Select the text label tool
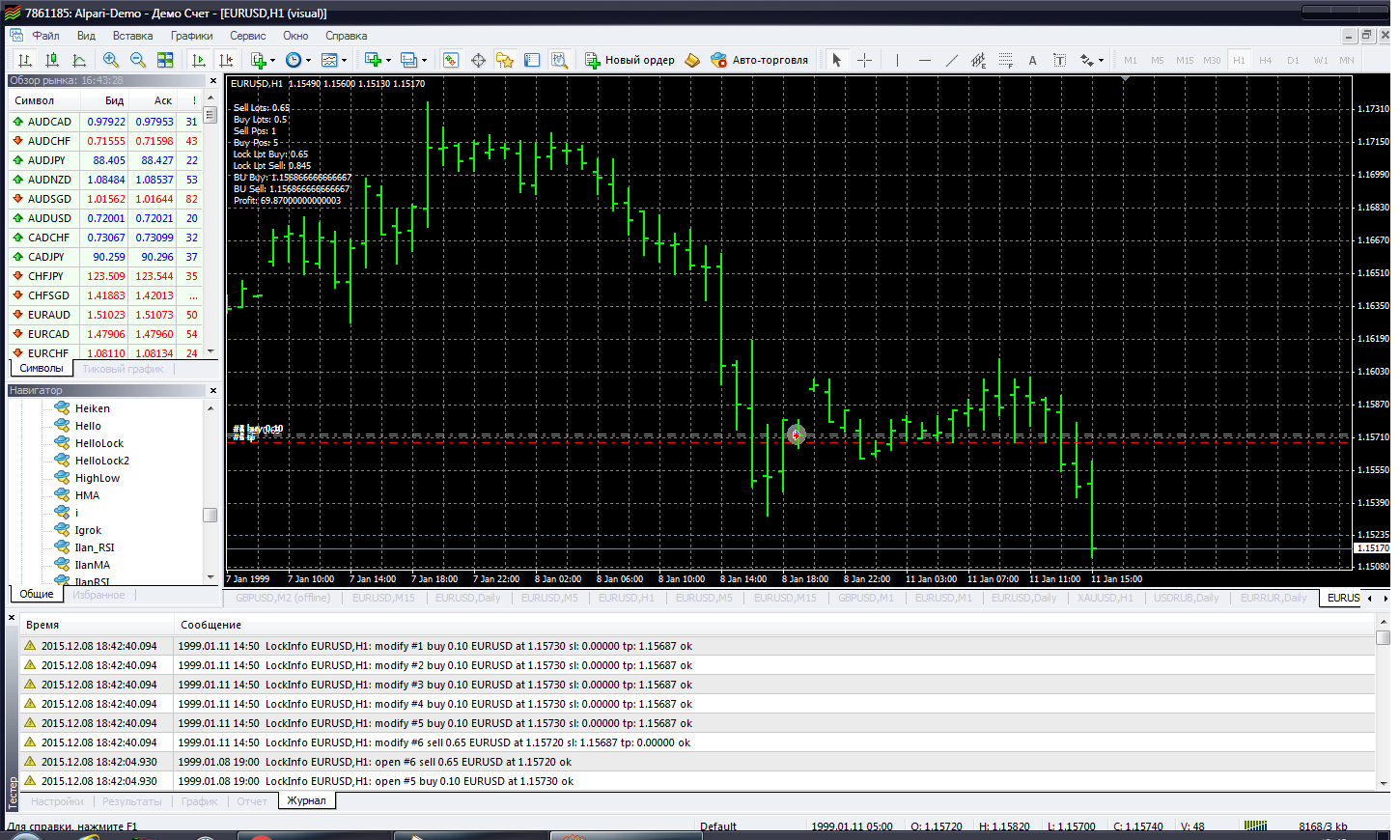This screenshot has height=840, width=1400. point(1032,60)
